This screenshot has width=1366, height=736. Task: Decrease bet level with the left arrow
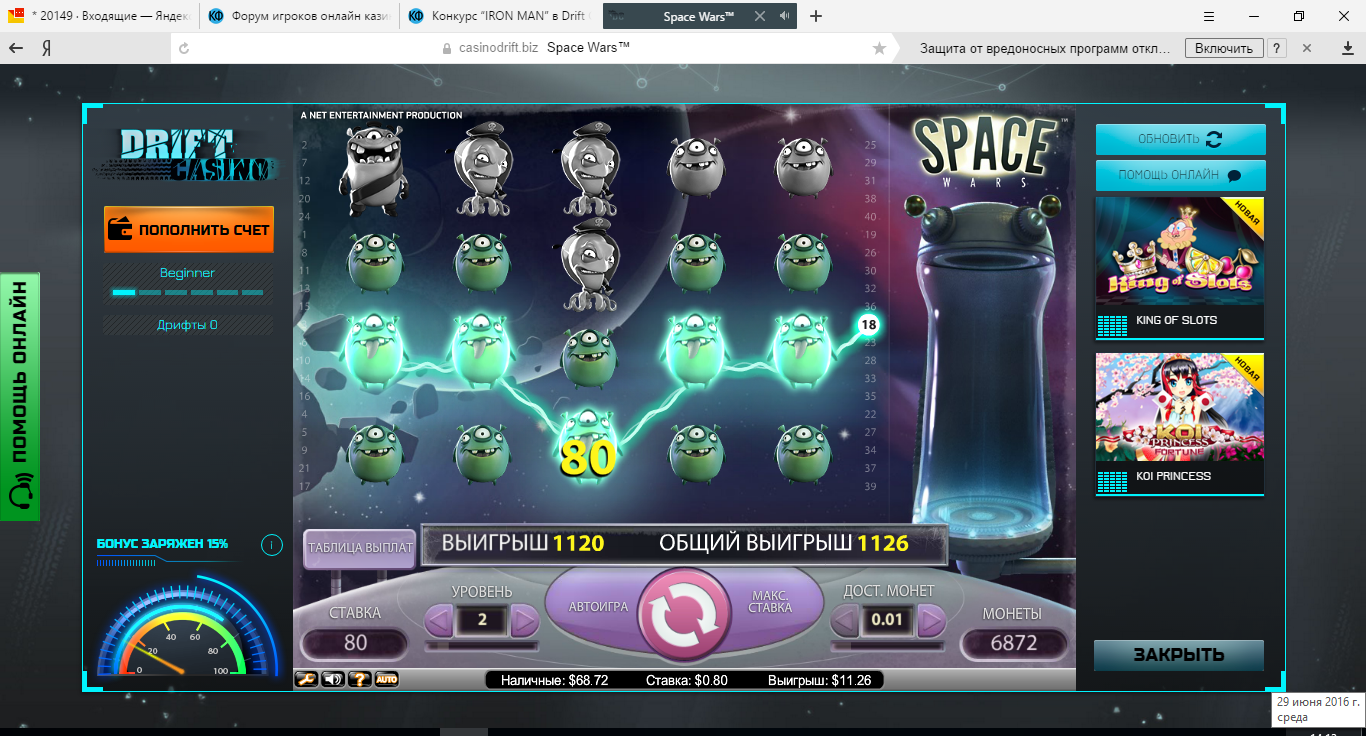438,621
